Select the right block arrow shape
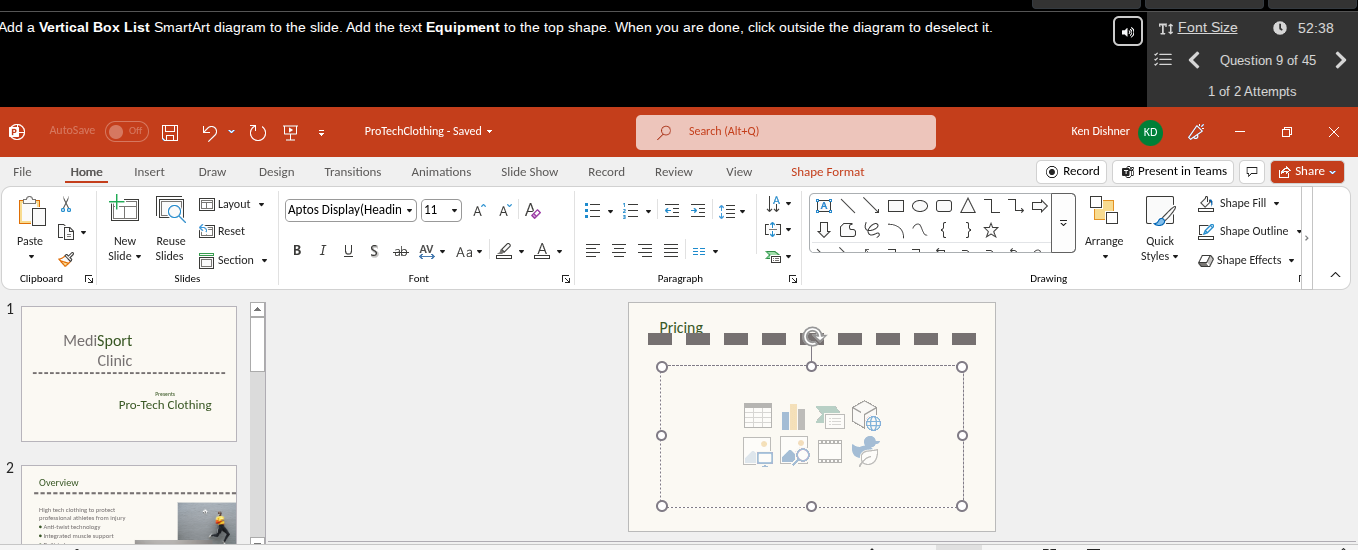 coord(1039,206)
